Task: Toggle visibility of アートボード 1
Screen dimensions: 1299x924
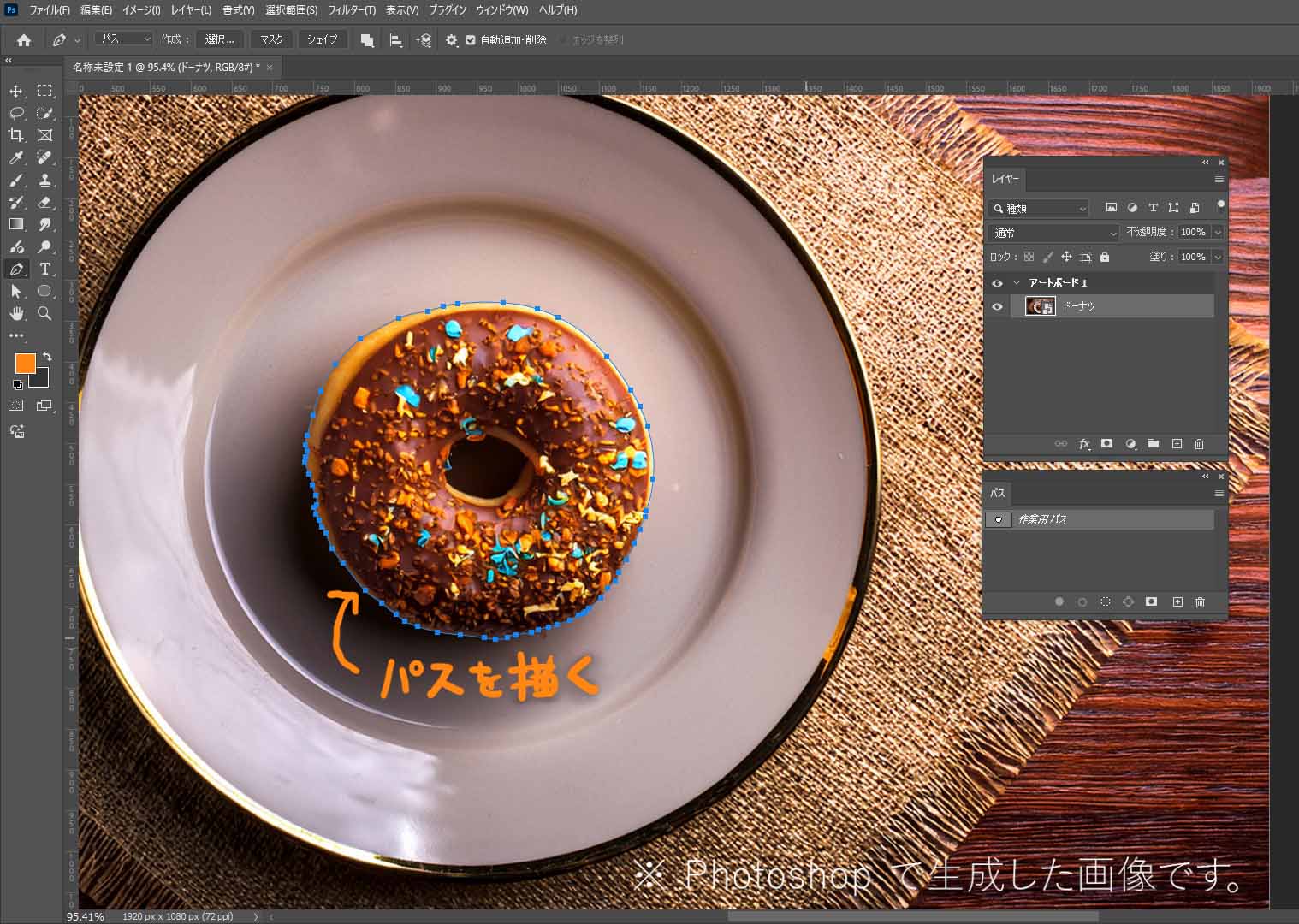Action: 997,283
